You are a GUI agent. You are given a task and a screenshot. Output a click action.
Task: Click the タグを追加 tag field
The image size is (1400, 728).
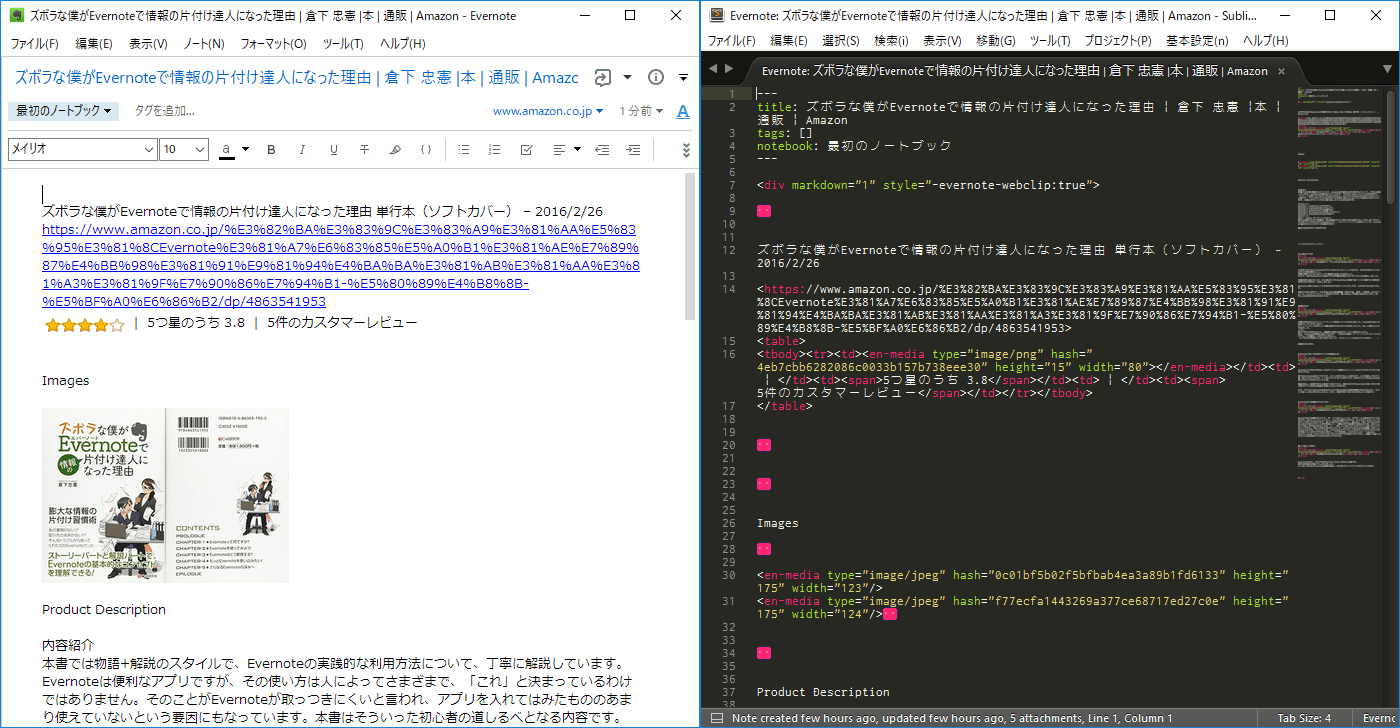click(x=165, y=111)
